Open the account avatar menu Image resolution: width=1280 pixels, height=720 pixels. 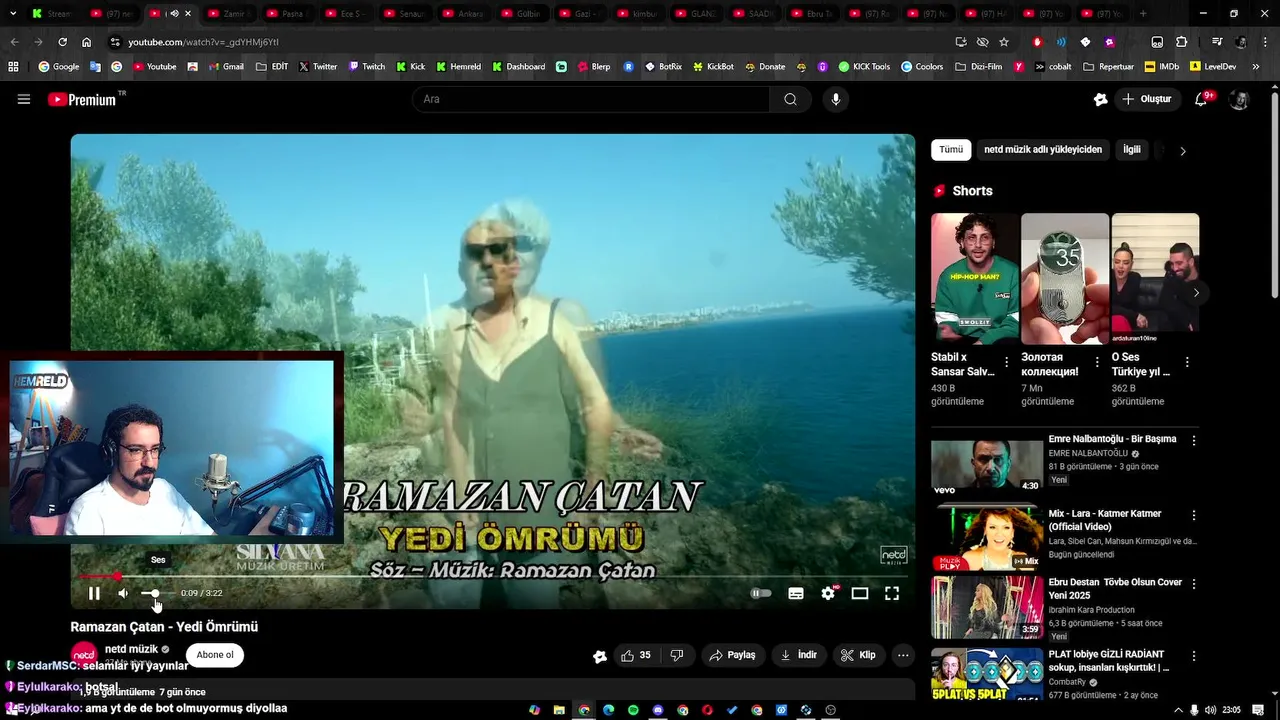(1239, 99)
